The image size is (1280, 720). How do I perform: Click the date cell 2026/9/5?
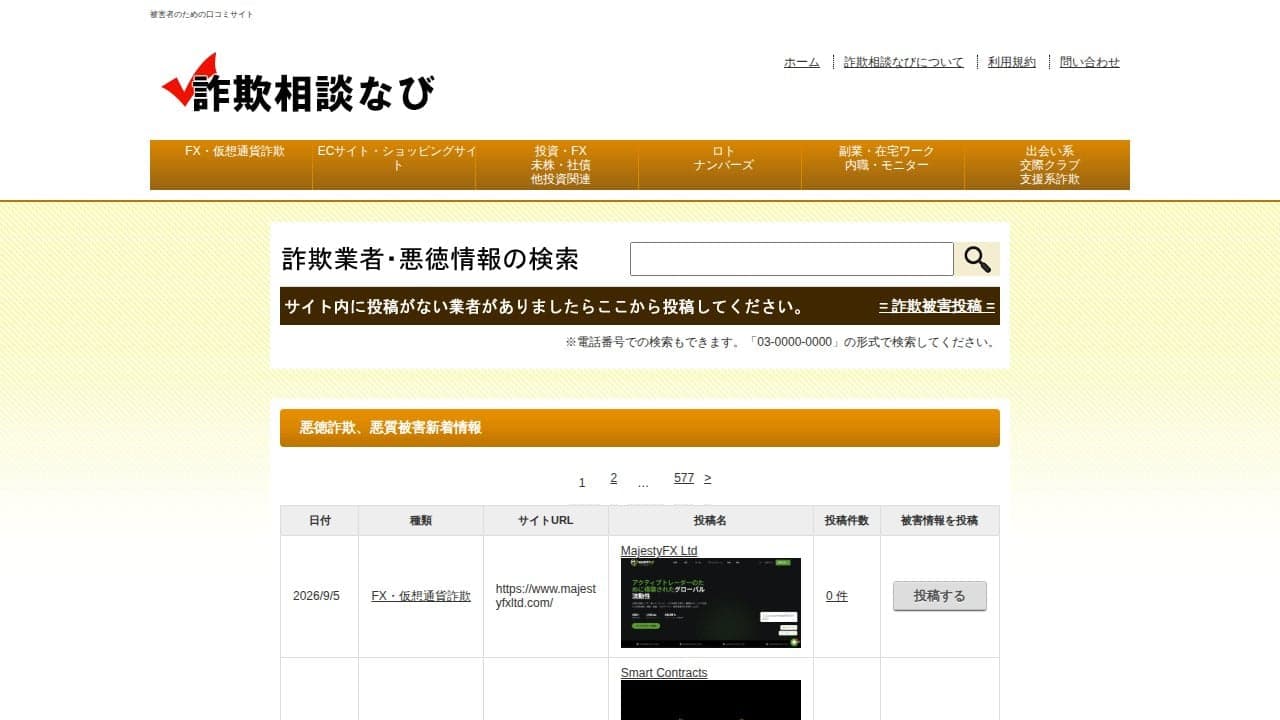(317, 596)
